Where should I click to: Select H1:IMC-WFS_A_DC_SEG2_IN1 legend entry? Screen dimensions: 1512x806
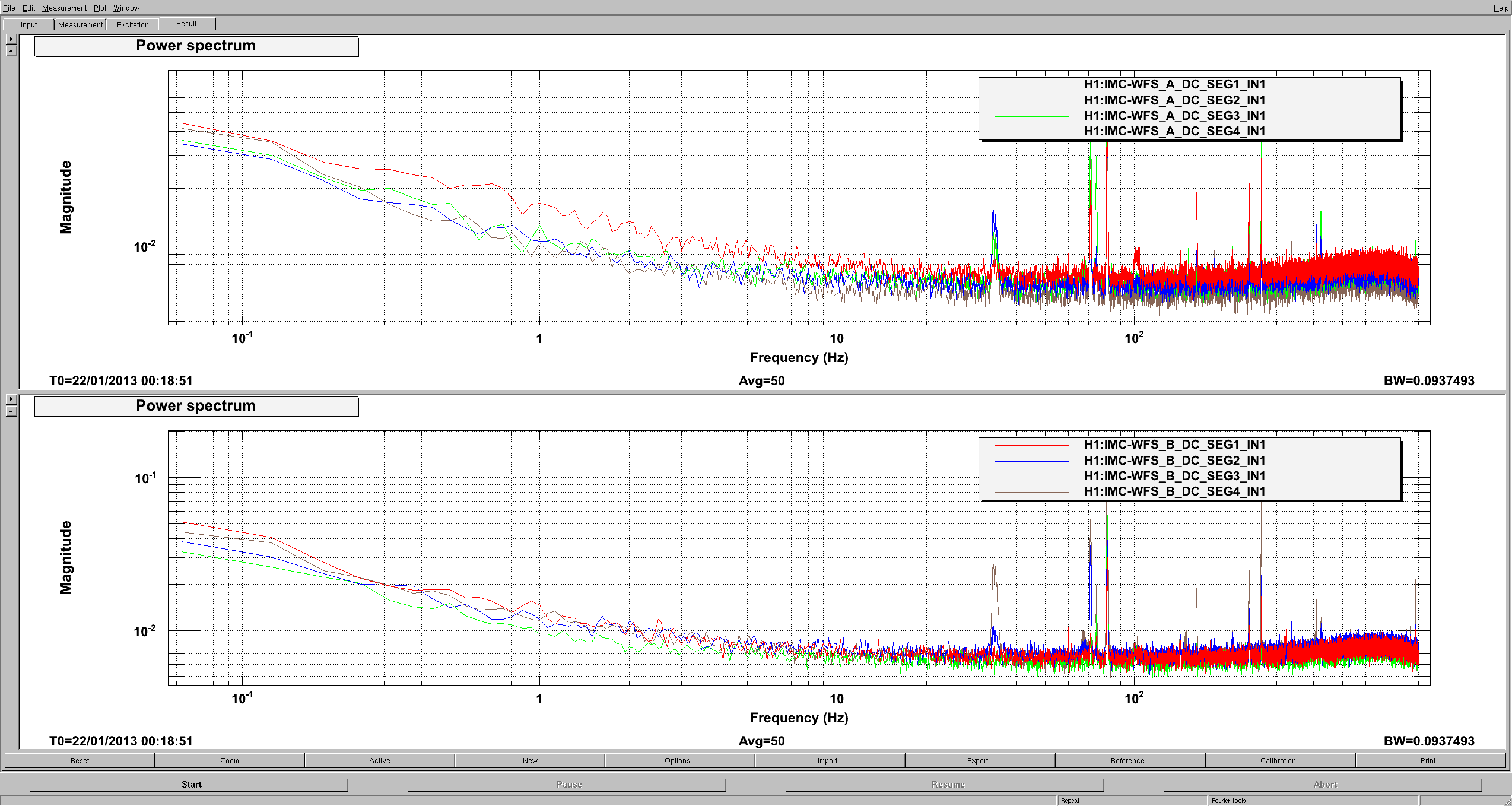click(1174, 100)
